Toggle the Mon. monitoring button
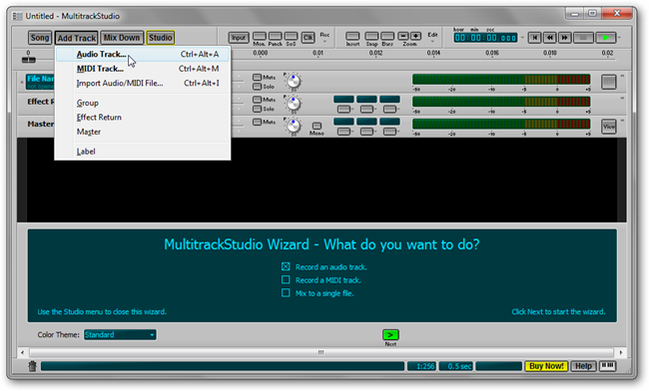 point(260,36)
